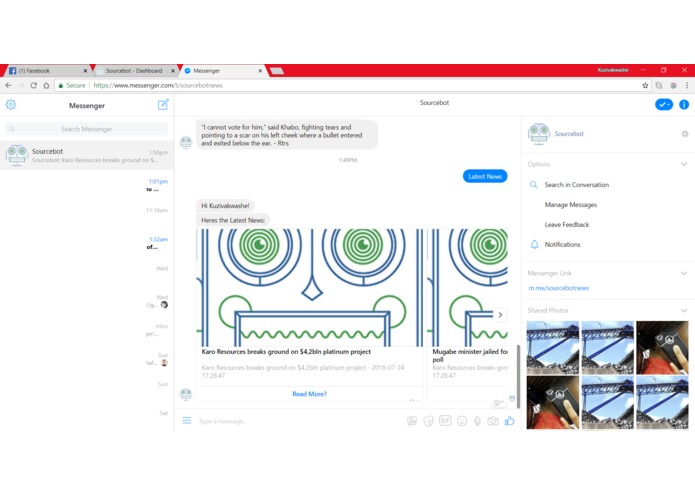Open Sourcebot profile settings gear

tap(685, 134)
